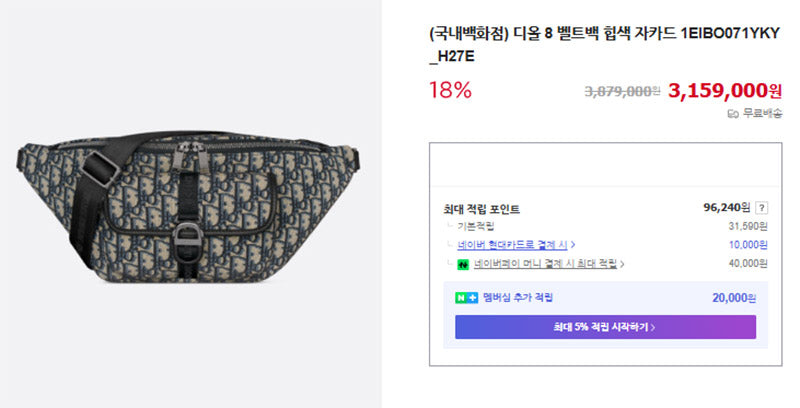Click the arrow inside the 최대 5% 적립 시작하기 button
The image size is (800, 408).
[x=653, y=327]
